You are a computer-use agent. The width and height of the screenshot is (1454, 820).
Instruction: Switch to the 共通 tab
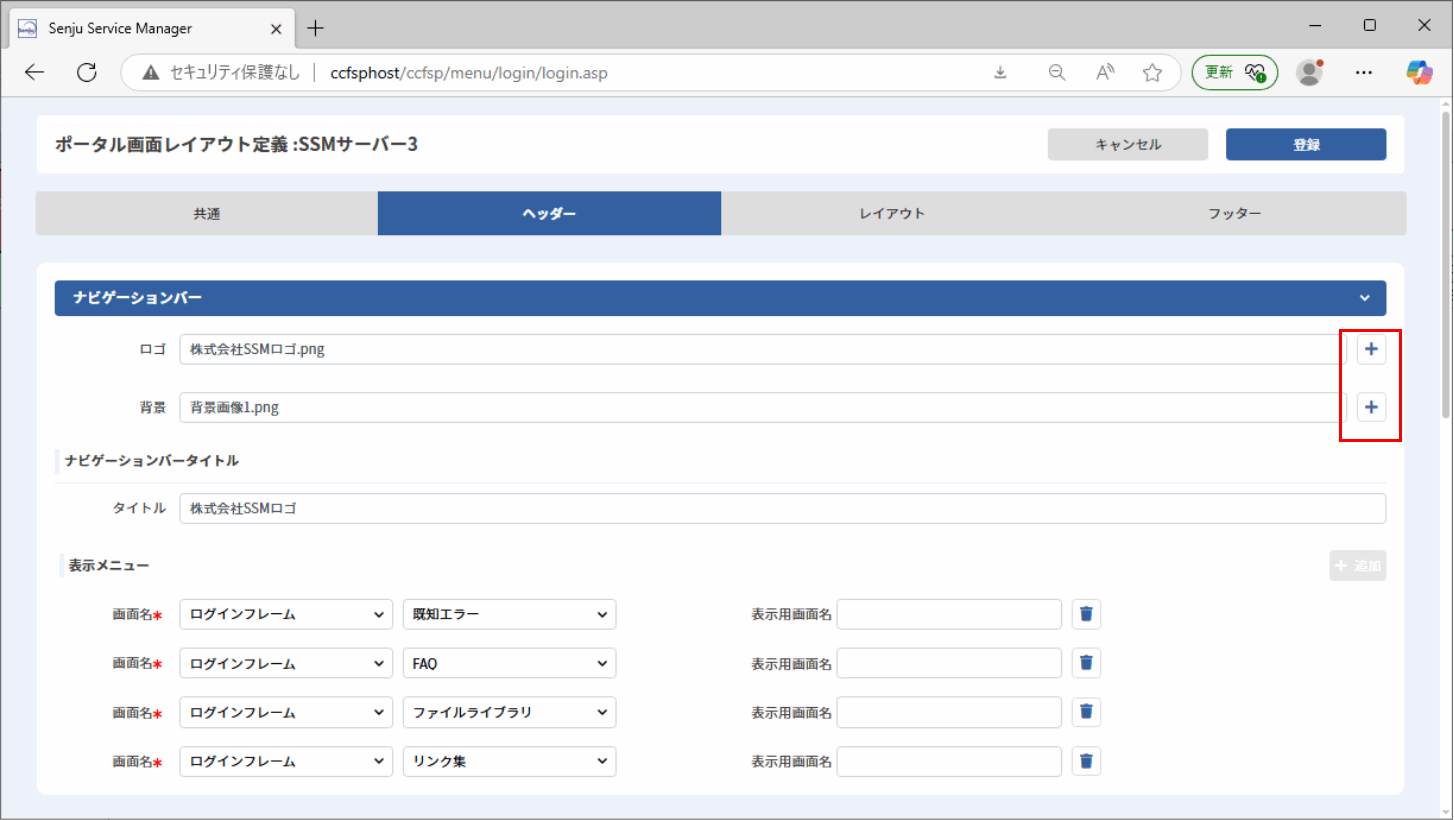coord(207,213)
